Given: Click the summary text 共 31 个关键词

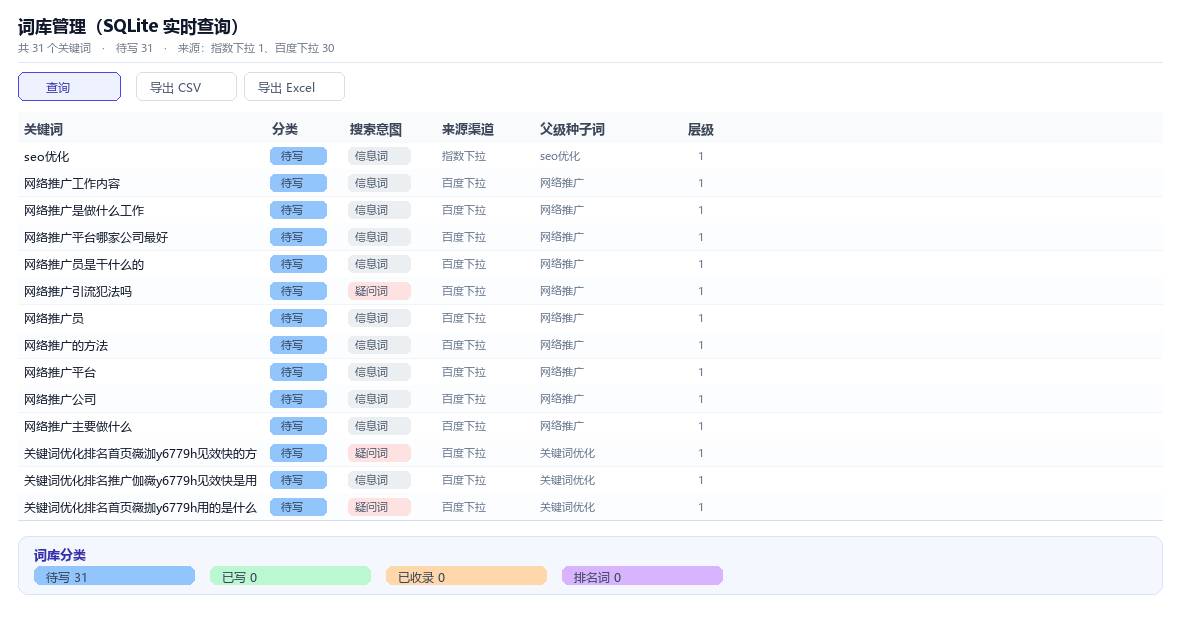Looking at the screenshot, I should [x=54, y=48].
